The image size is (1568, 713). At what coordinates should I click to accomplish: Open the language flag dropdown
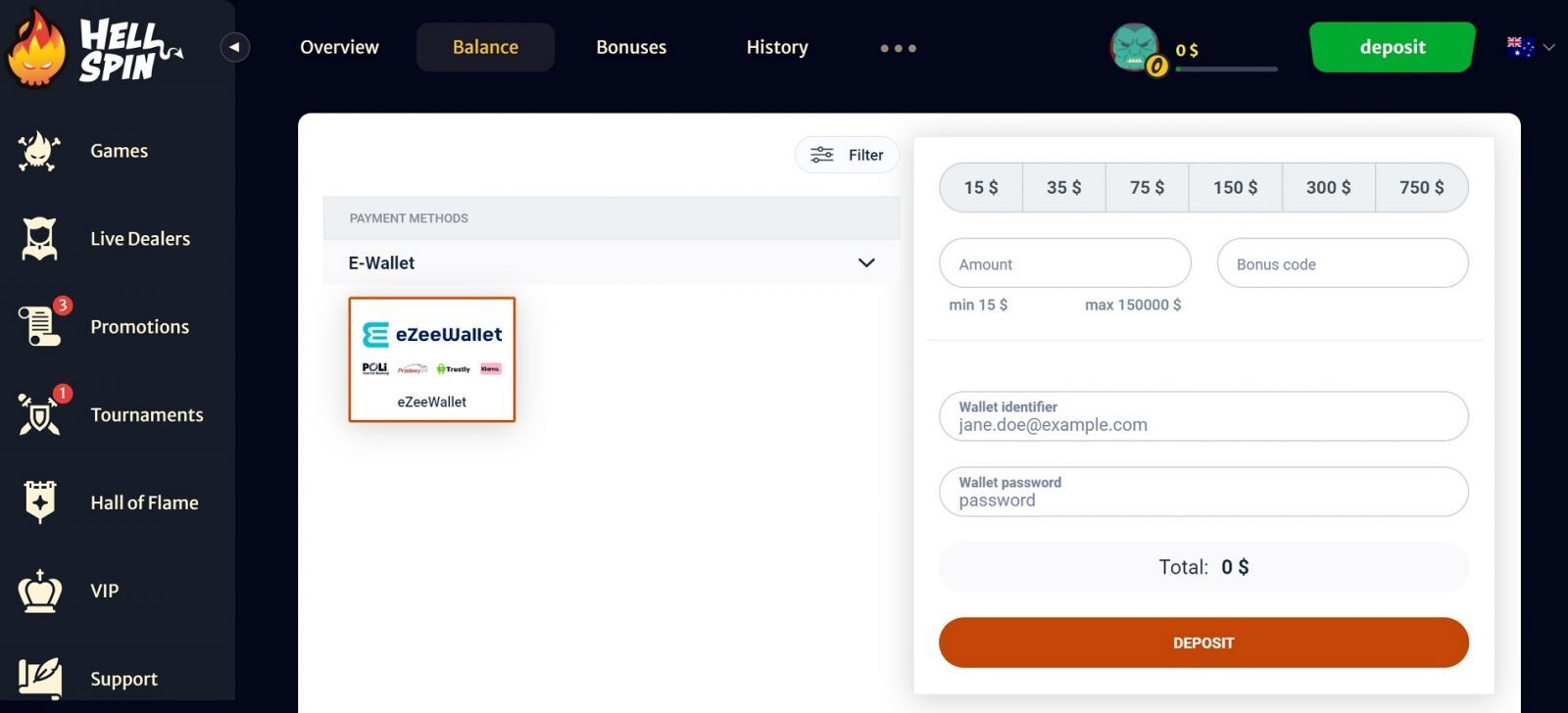[1530, 47]
